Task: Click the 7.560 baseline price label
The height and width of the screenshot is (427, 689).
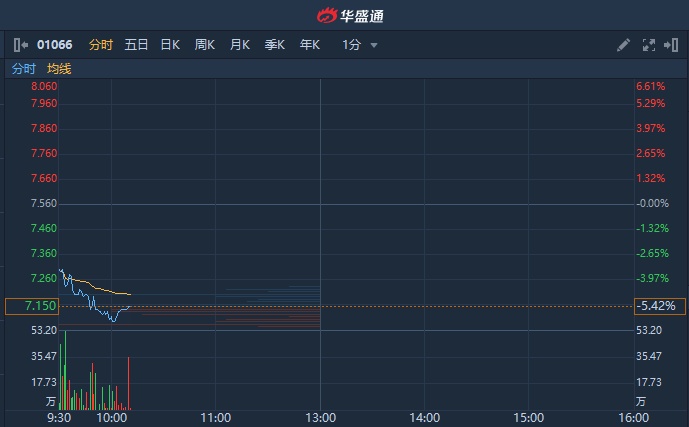Action: (44, 203)
